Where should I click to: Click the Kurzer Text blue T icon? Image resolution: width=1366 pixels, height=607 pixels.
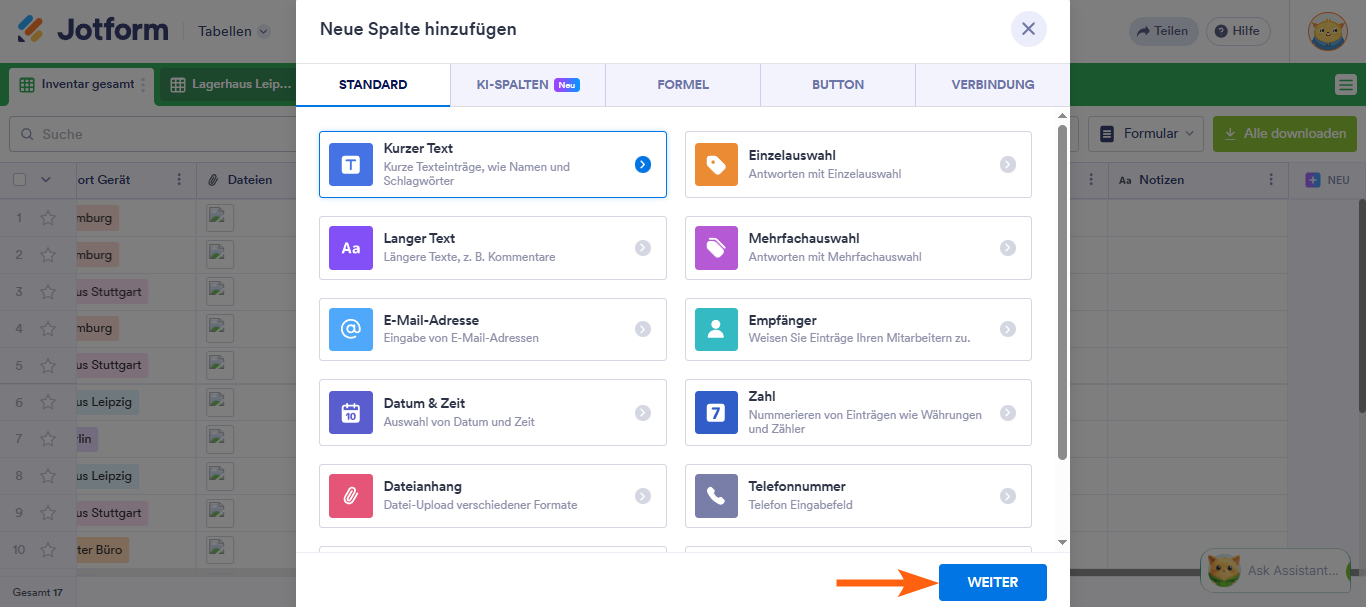pos(350,164)
